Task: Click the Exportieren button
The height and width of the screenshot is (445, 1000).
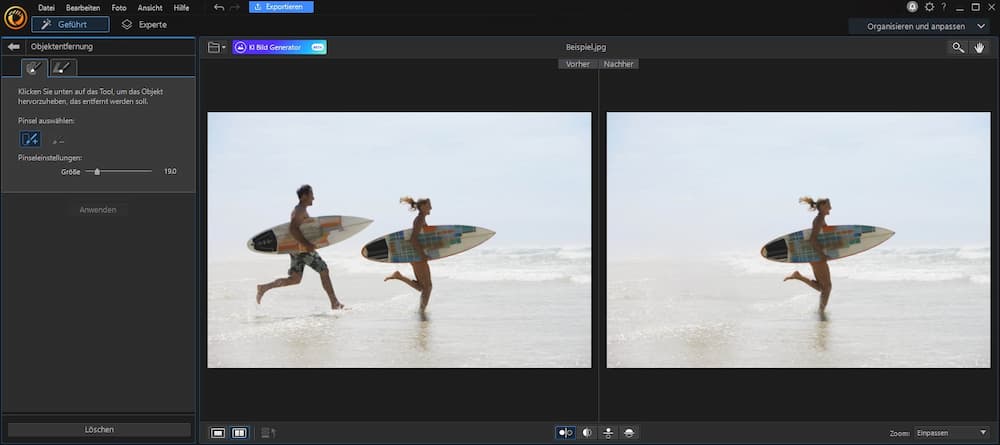Action: coord(281,7)
